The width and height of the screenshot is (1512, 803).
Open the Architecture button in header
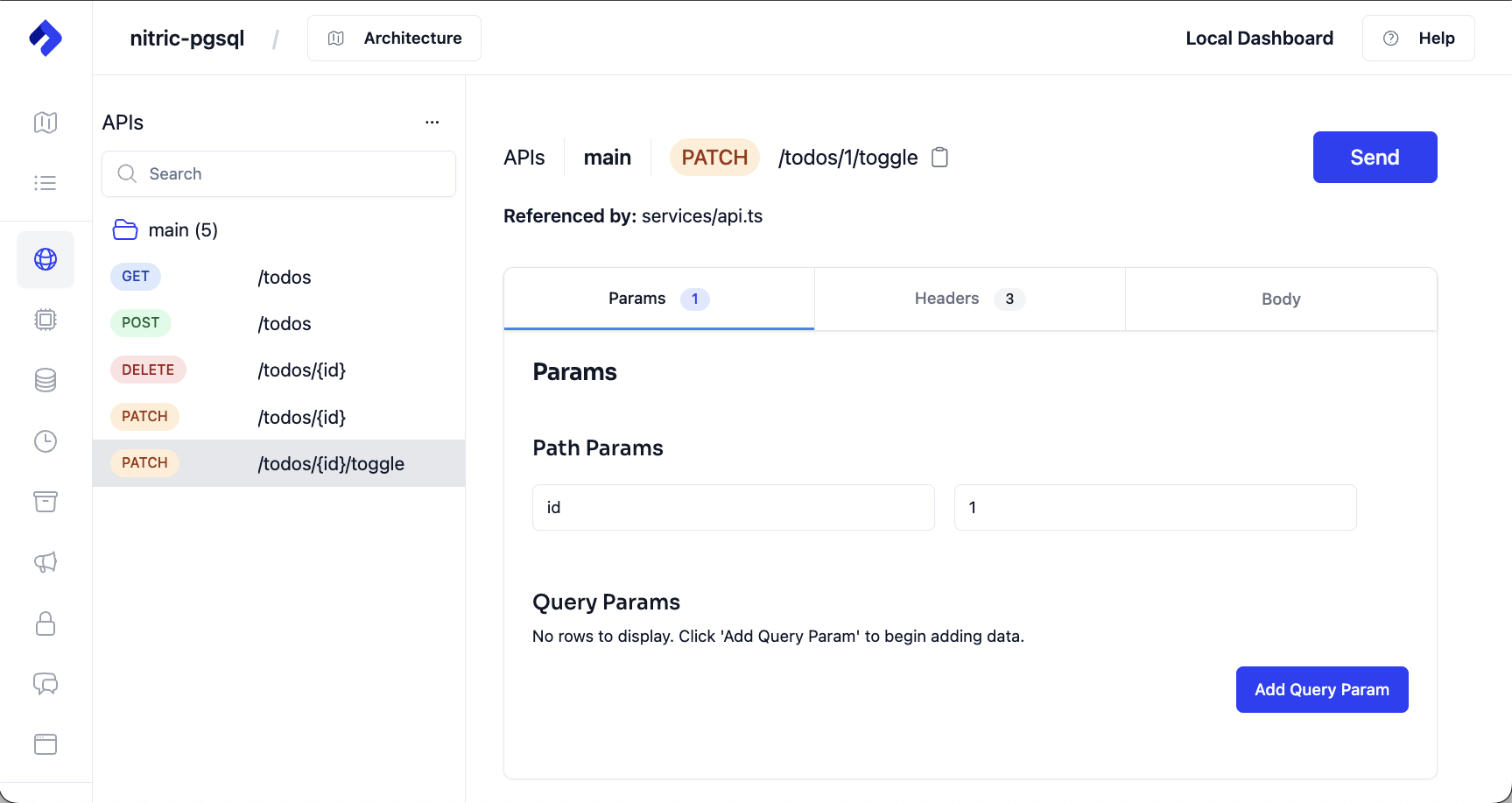(x=394, y=39)
